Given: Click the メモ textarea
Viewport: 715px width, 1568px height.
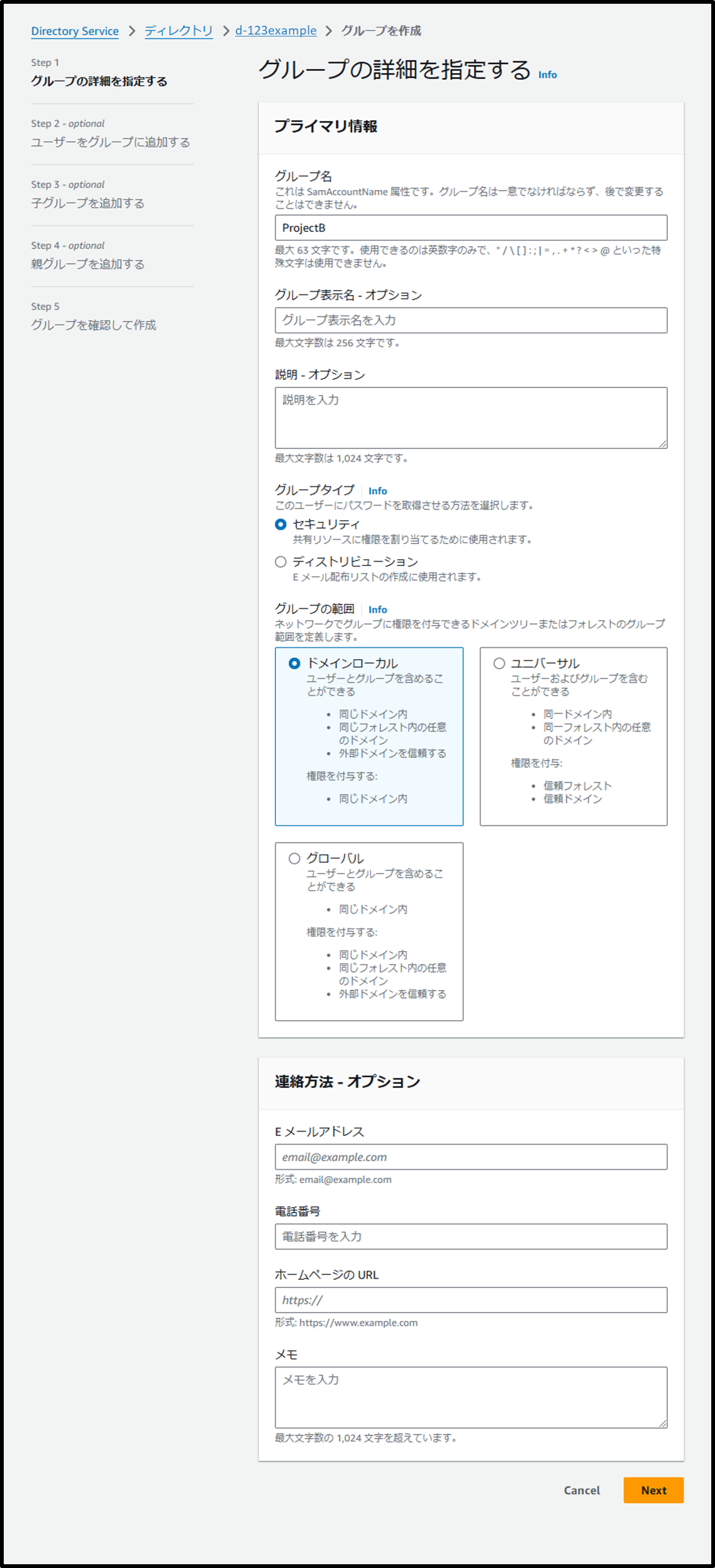Looking at the screenshot, I should tap(471, 1398).
